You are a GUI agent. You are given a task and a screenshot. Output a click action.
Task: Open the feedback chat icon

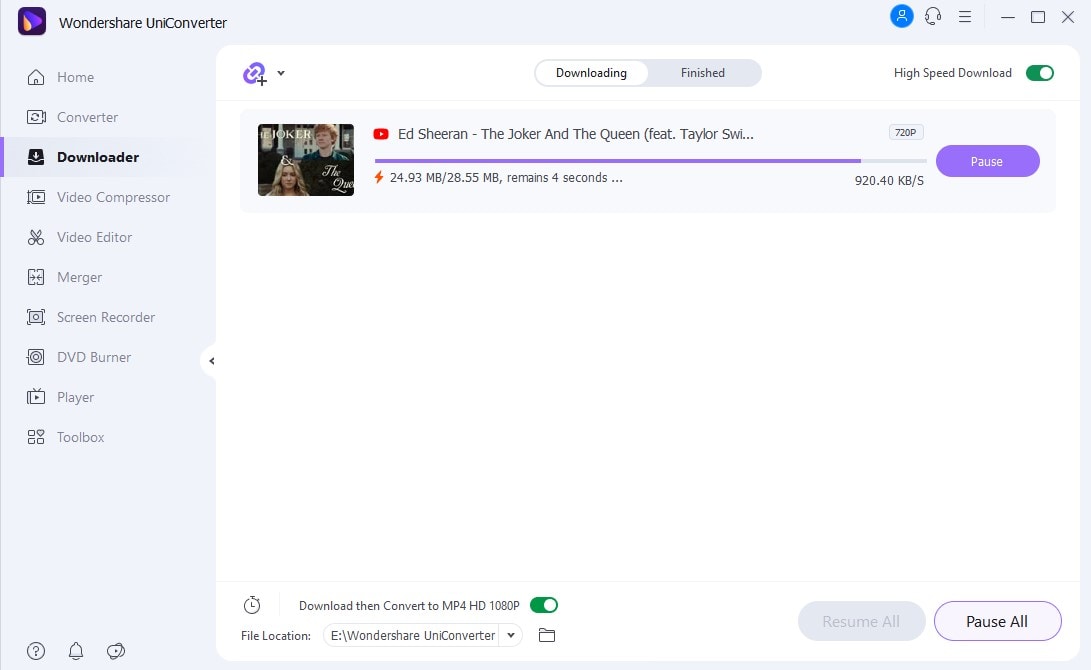[x=116, y=651]
